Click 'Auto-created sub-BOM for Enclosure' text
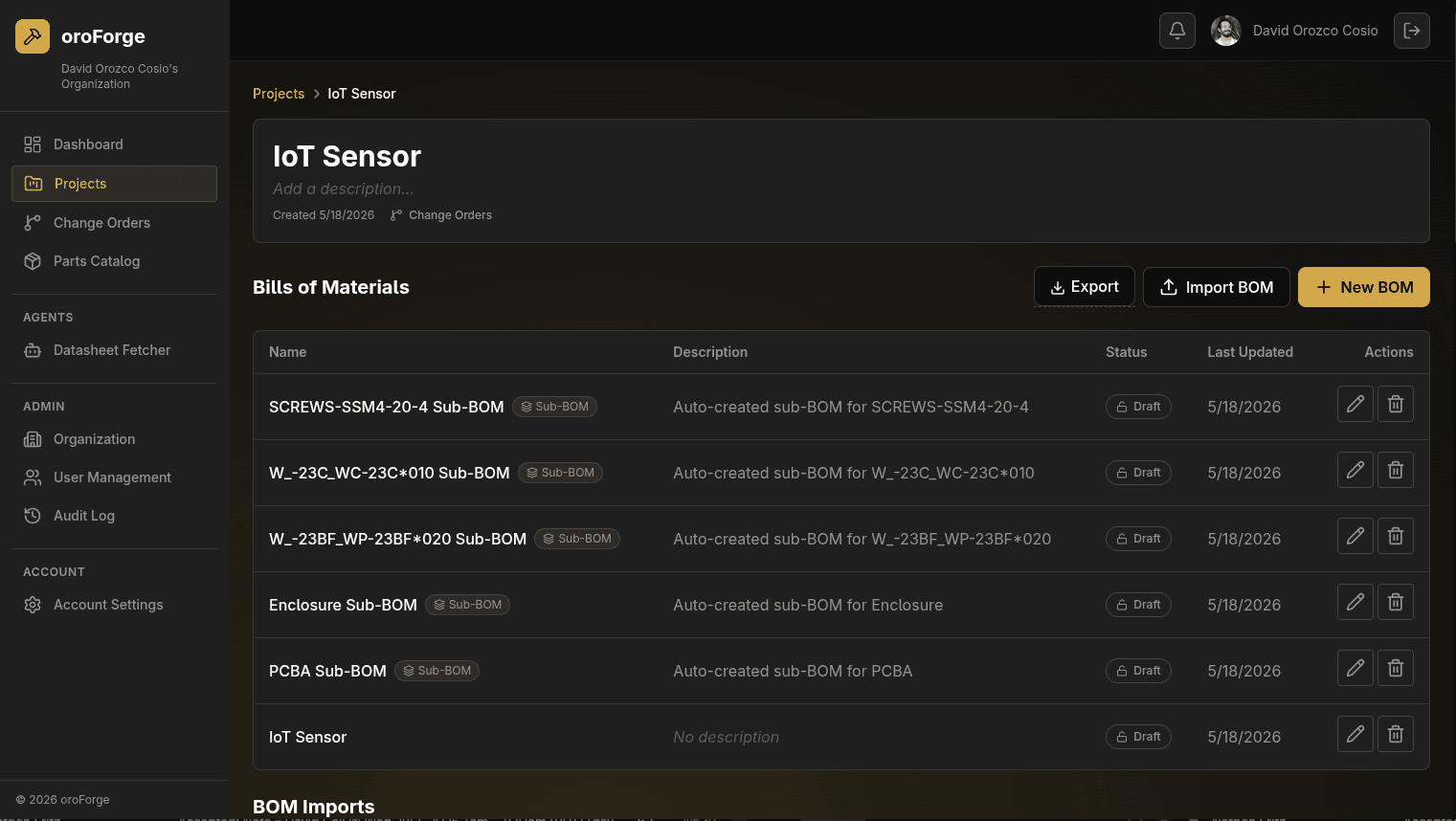The image size is (1456, 821). coord(808,605)
